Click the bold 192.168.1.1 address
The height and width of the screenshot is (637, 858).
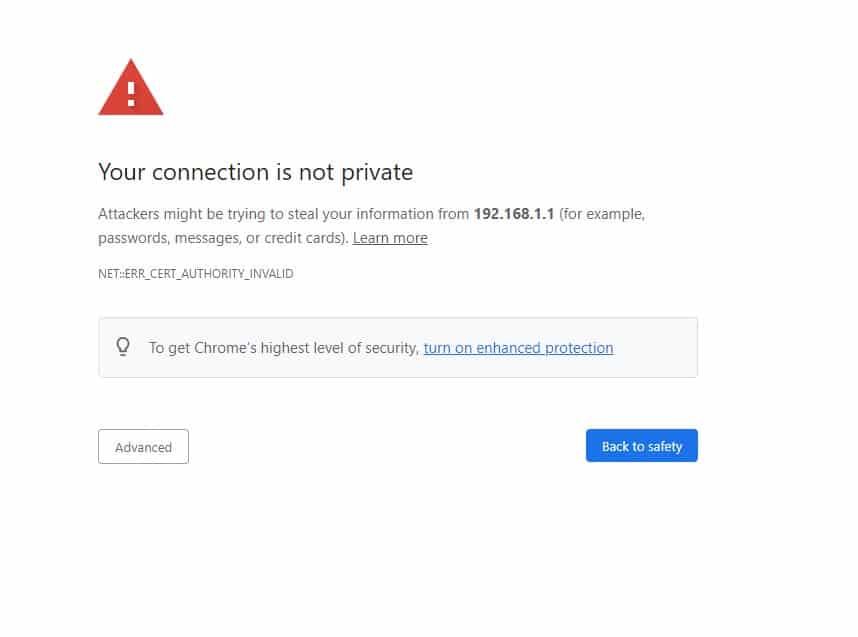(514, 214)
